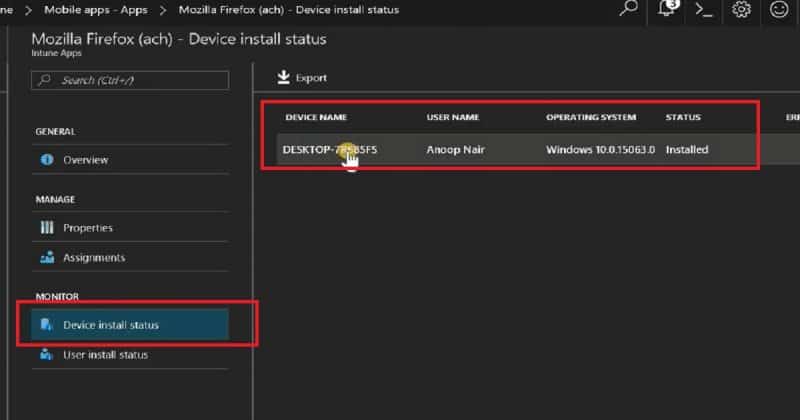
Task: Open the notifications bell icon
Action: tap(668, 8)
